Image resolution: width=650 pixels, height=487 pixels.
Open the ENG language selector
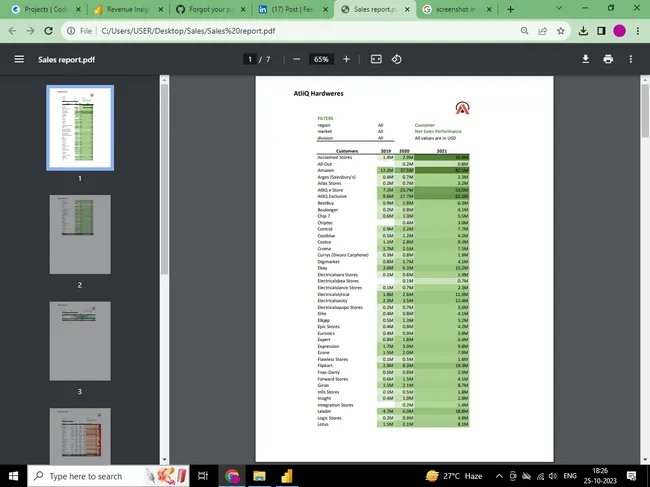(x=570, y=476)
